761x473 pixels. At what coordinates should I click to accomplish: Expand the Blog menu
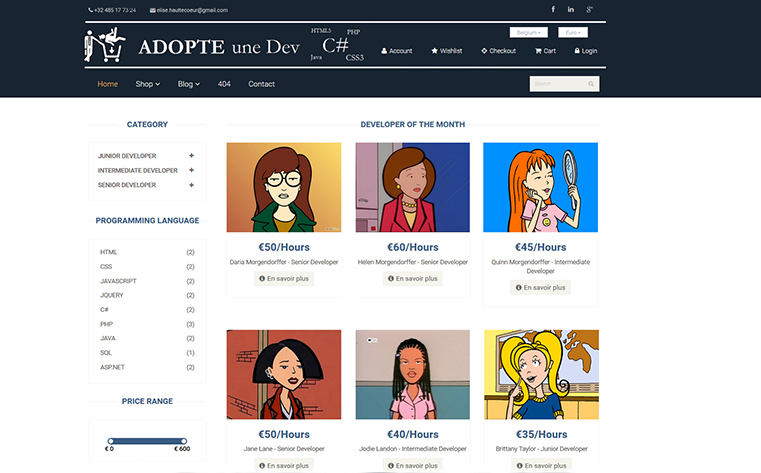coord(189,84)
